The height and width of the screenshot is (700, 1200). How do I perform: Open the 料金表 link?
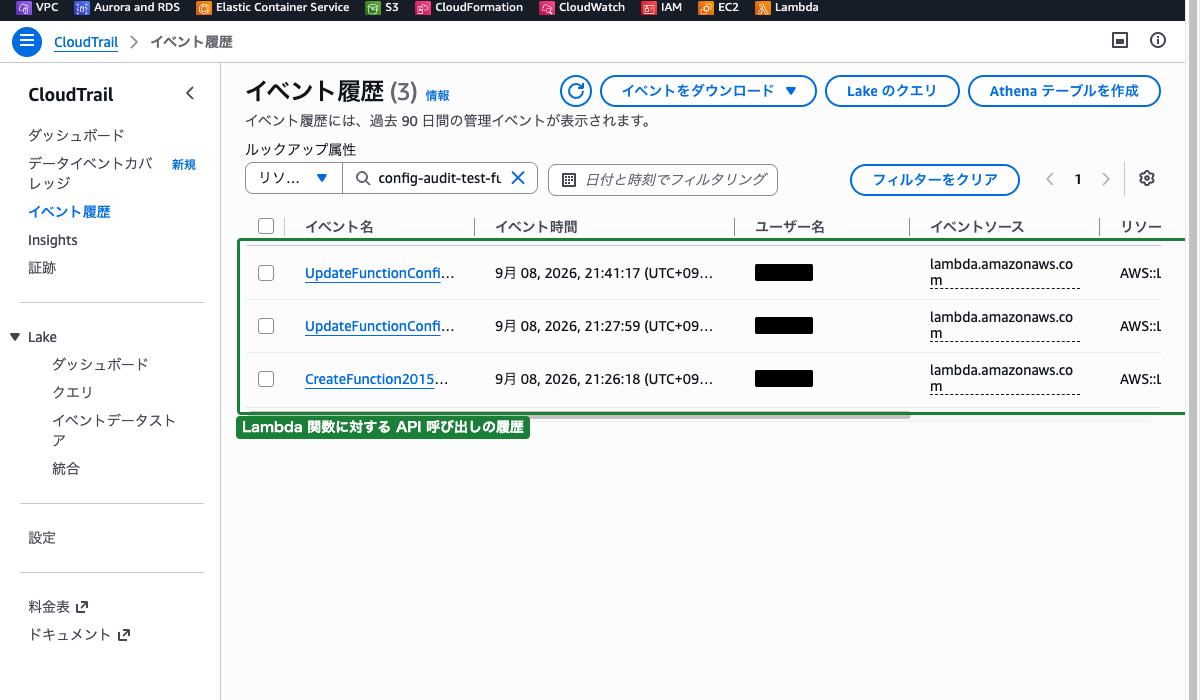49,607
